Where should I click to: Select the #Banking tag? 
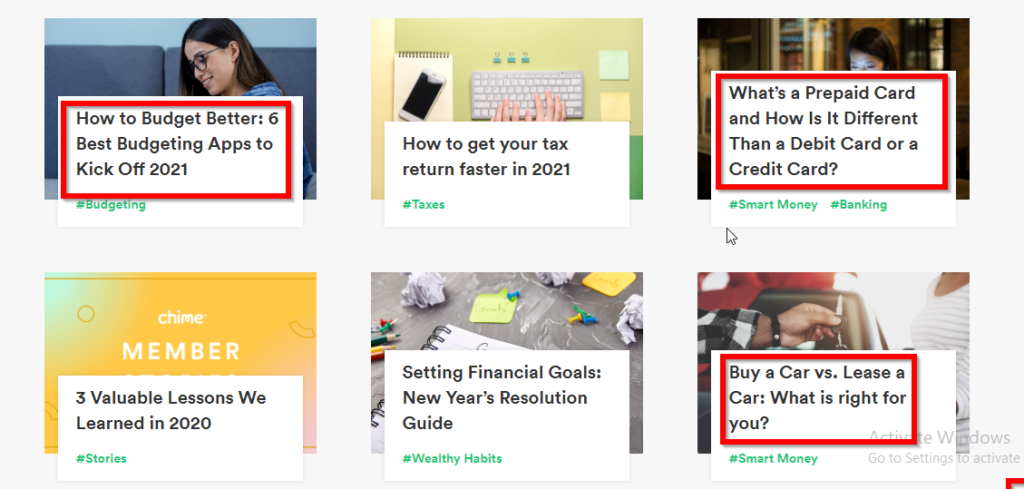858,205
